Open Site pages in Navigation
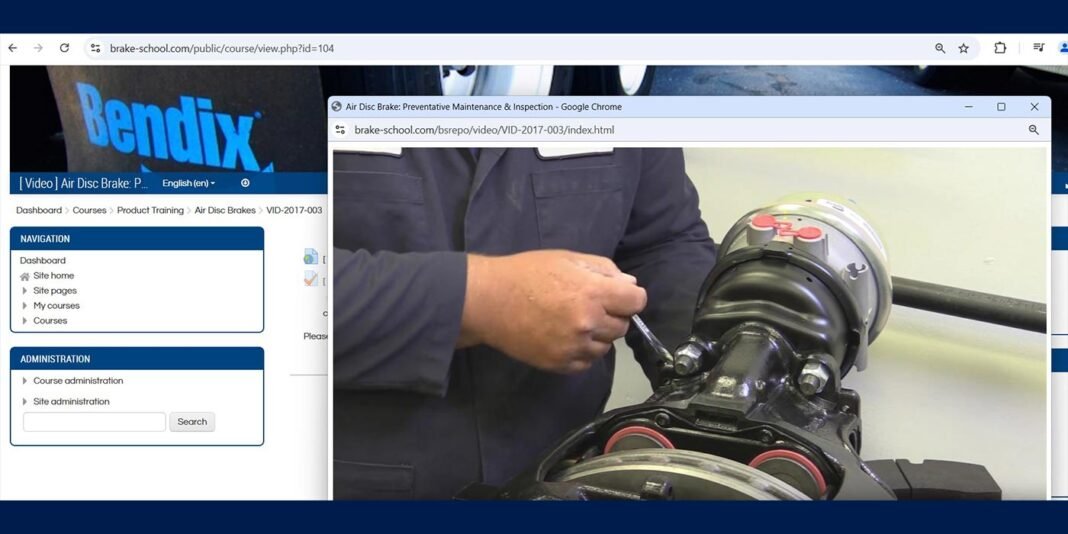Screen dimensions: 1068x534 55,291
